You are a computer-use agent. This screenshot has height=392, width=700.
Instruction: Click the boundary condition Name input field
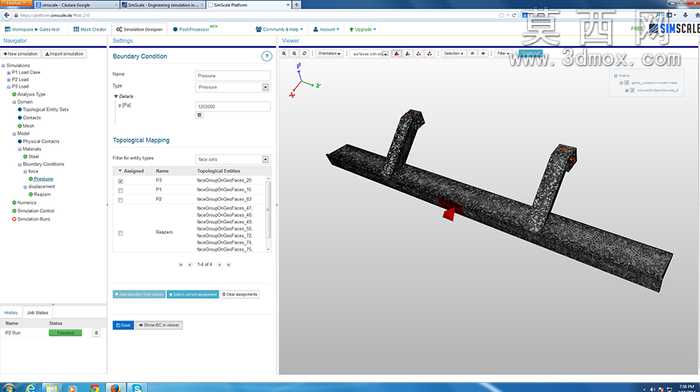(233, 75)
